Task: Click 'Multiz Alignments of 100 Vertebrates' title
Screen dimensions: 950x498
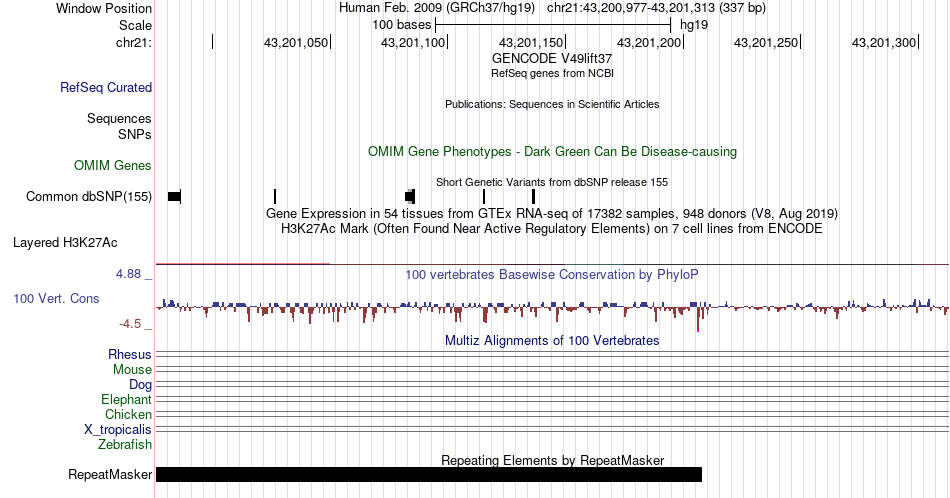Action: 552,340
